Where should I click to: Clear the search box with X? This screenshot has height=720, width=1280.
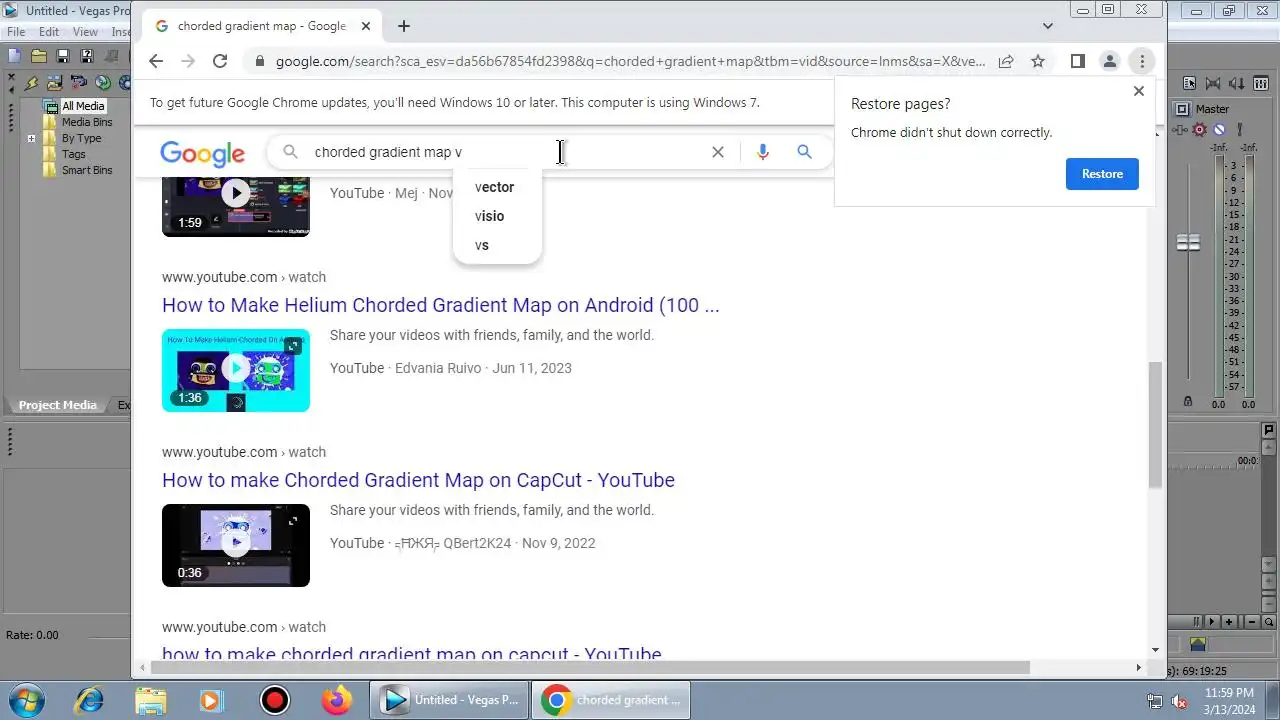point(718,152)
